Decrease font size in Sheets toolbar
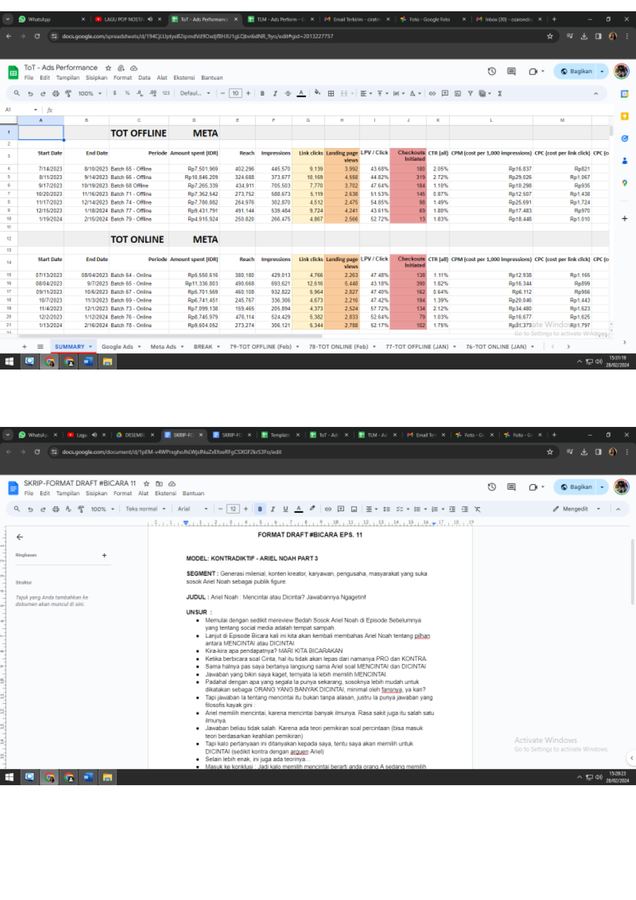The image size is (636, 900). [223, 93]
